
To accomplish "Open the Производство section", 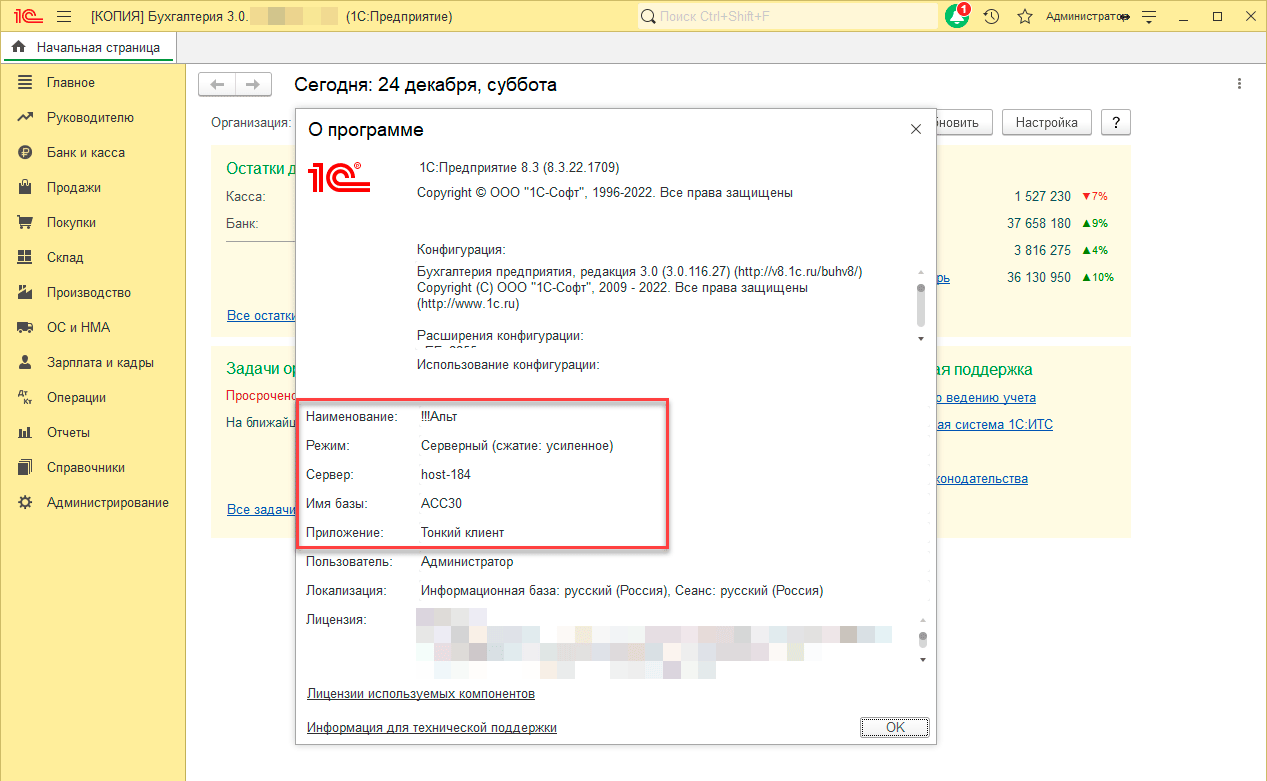I will click(x=89, y=293).
